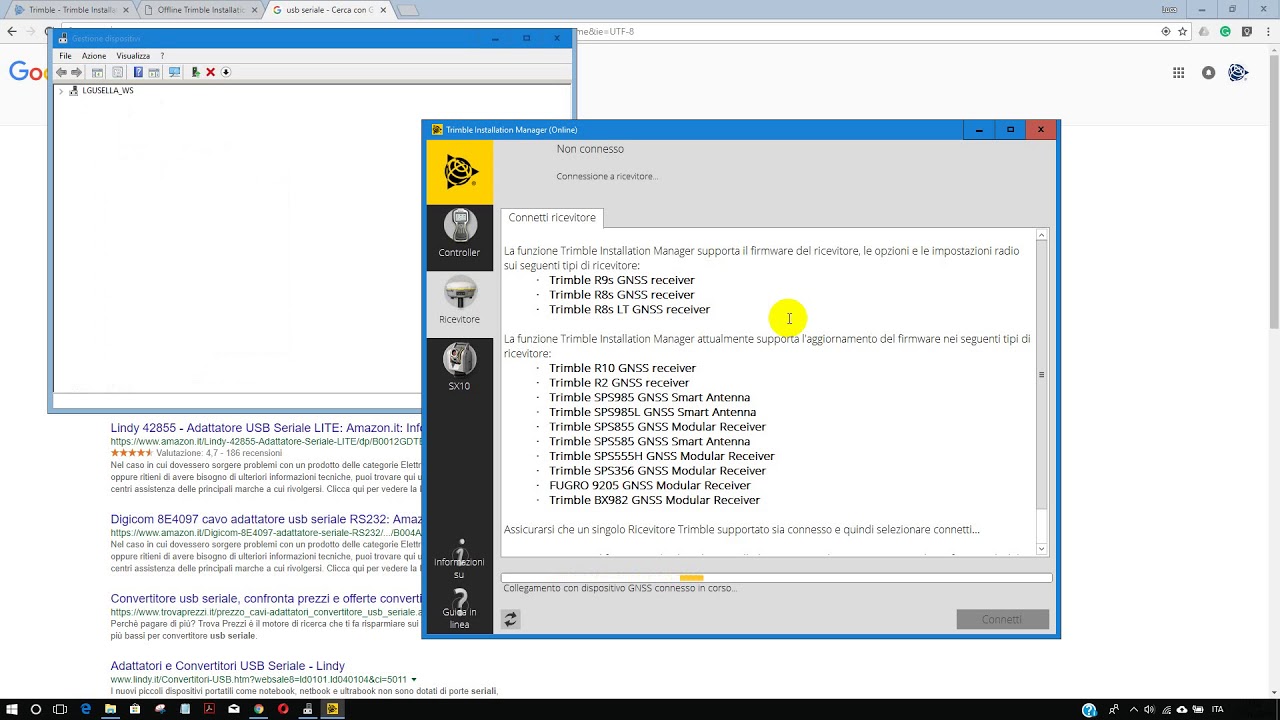Open the ? help menu in Gestione dispositivi

pyautogui.click(x=162, y=56)
